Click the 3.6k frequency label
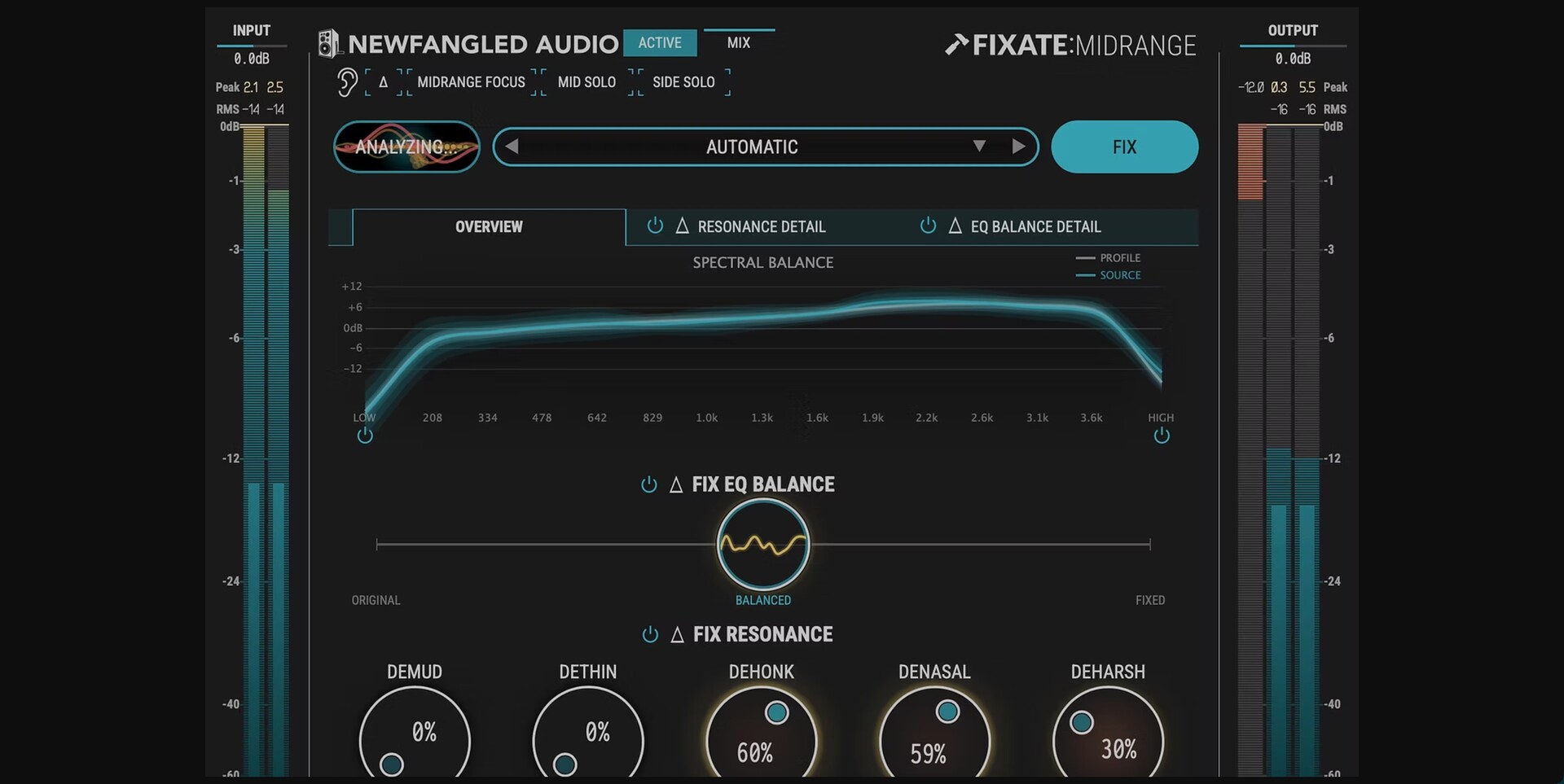Screen dimensions: 1564x784 tap(1092, 418)
